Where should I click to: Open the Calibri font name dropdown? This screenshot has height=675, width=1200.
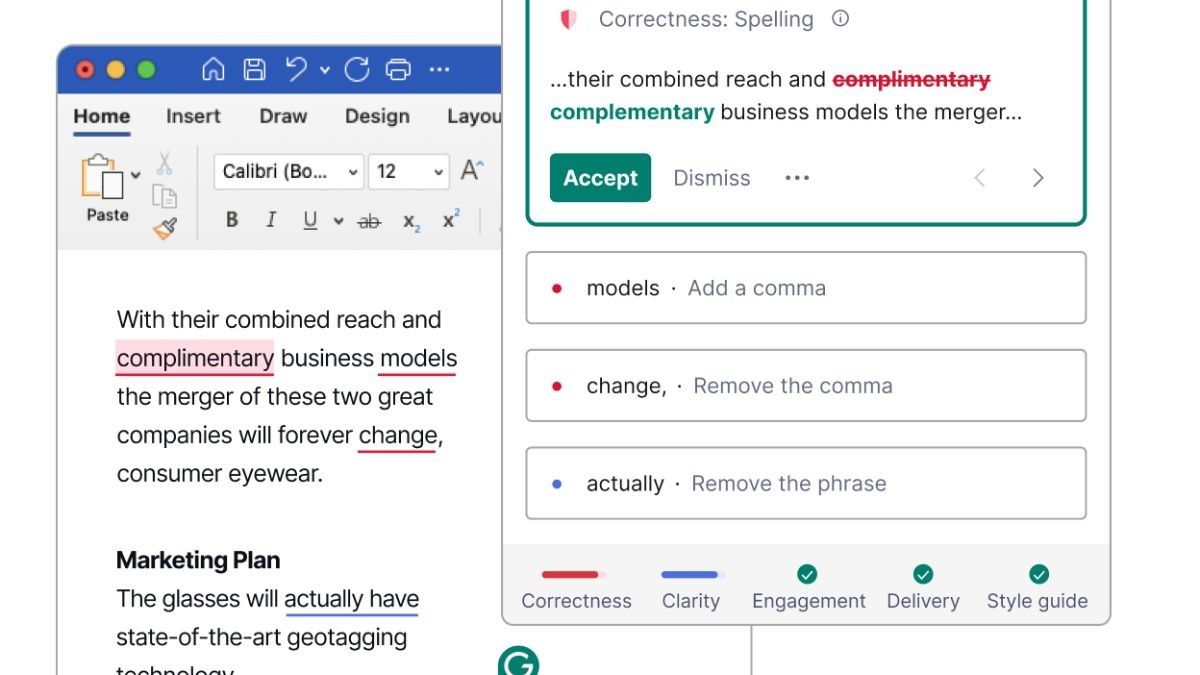(x=289, y=172)
